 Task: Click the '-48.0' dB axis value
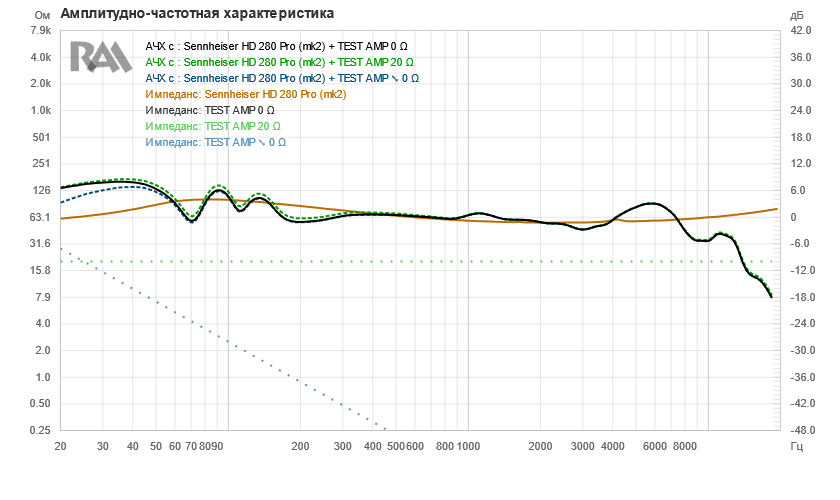point(802,430)
